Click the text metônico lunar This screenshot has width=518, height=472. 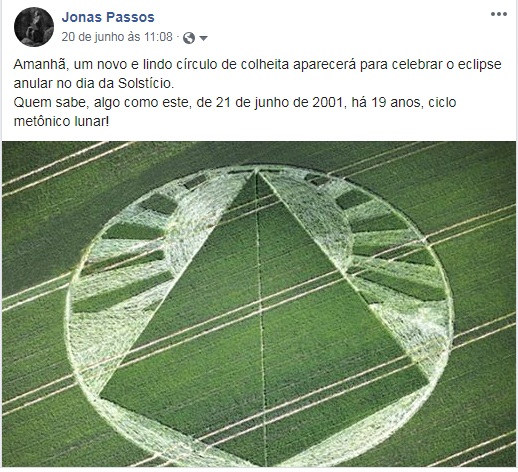tap(61, 121)
